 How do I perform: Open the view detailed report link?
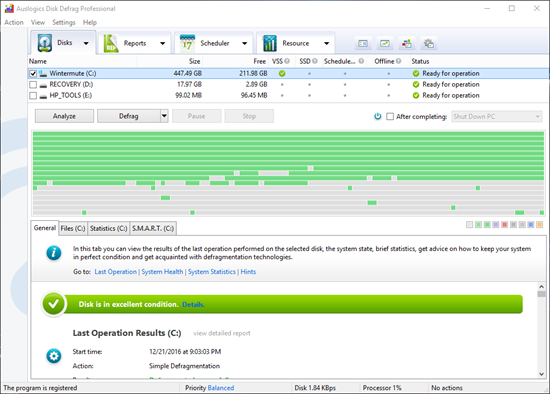(222, 333)
